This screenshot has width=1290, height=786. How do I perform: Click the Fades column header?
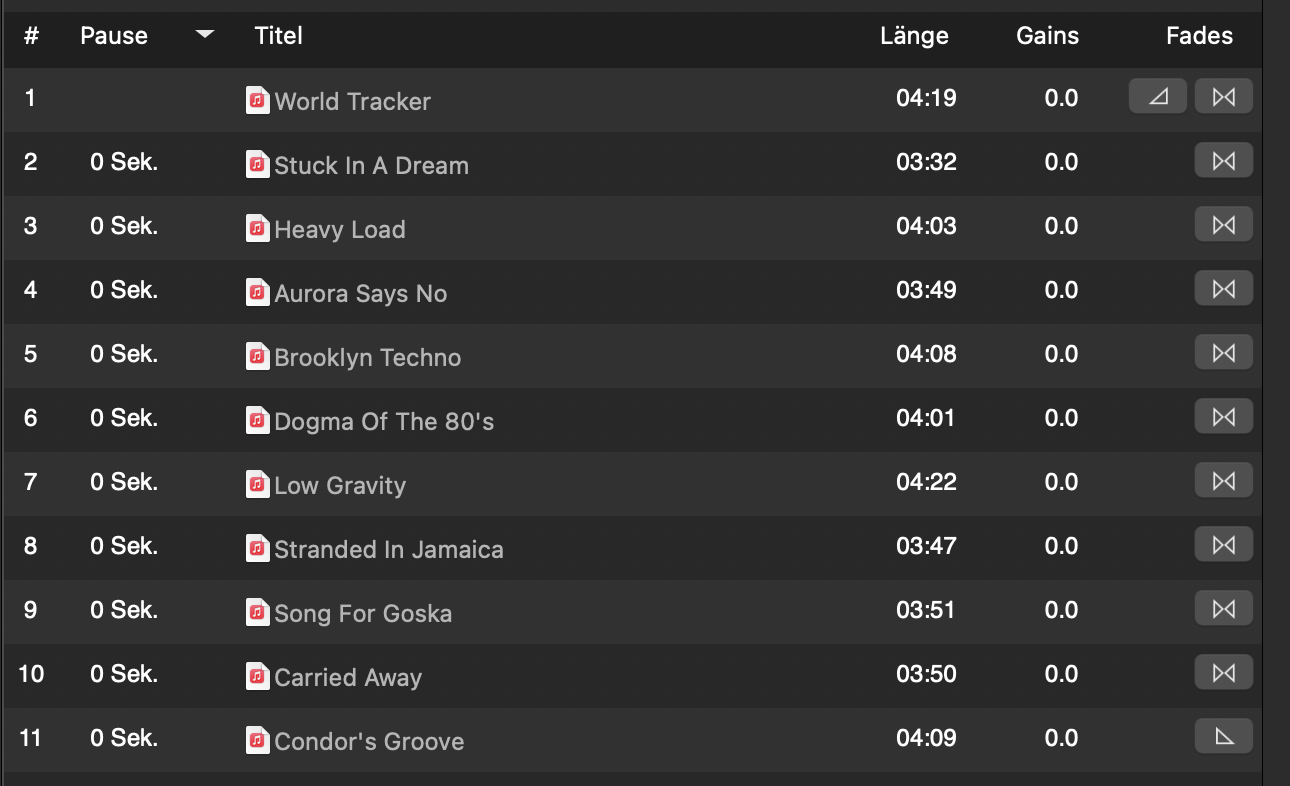tap(1199, 35)
